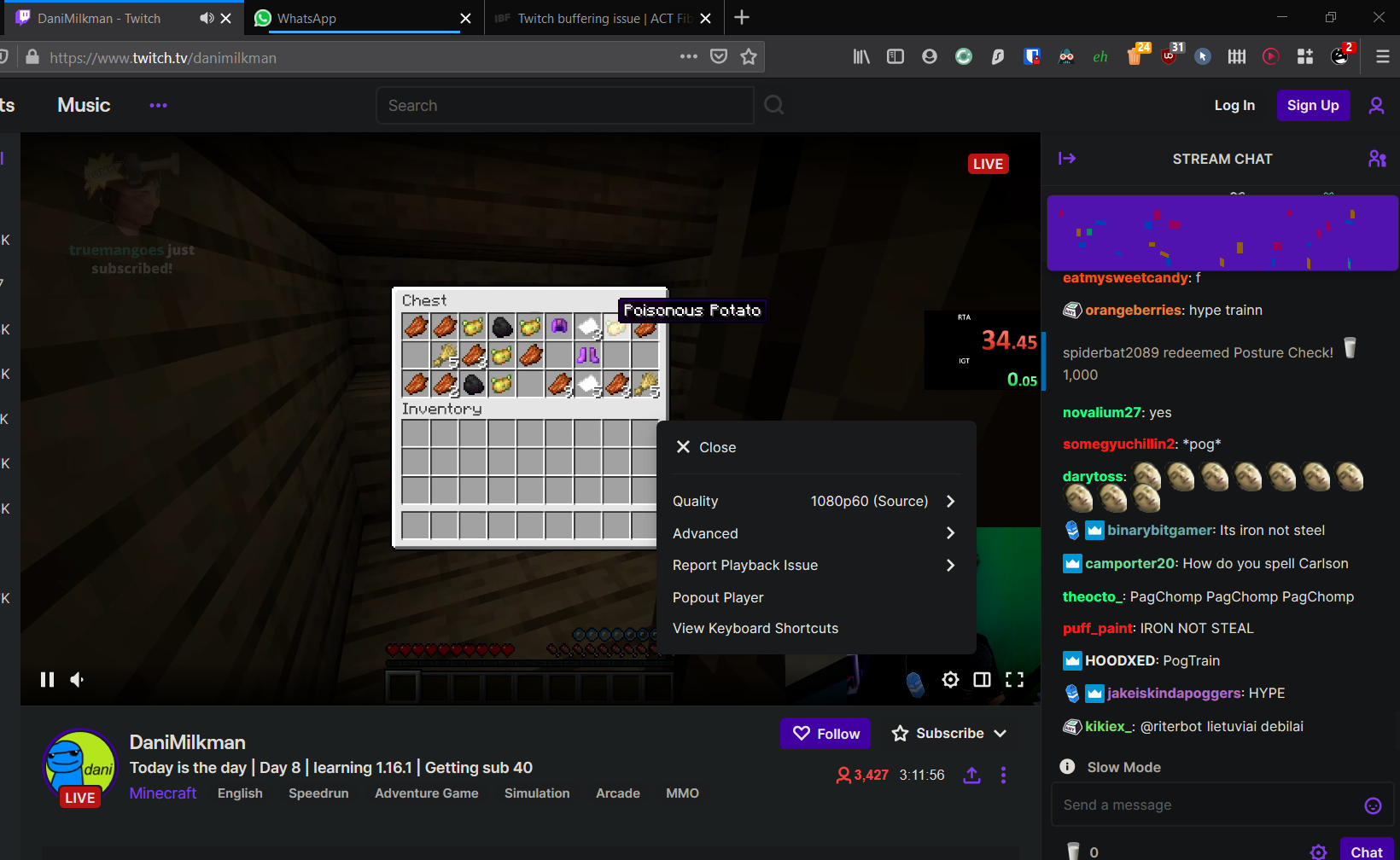Select Popout Player from the menu
Screen dimensions: 1400x860
(718, 597)
